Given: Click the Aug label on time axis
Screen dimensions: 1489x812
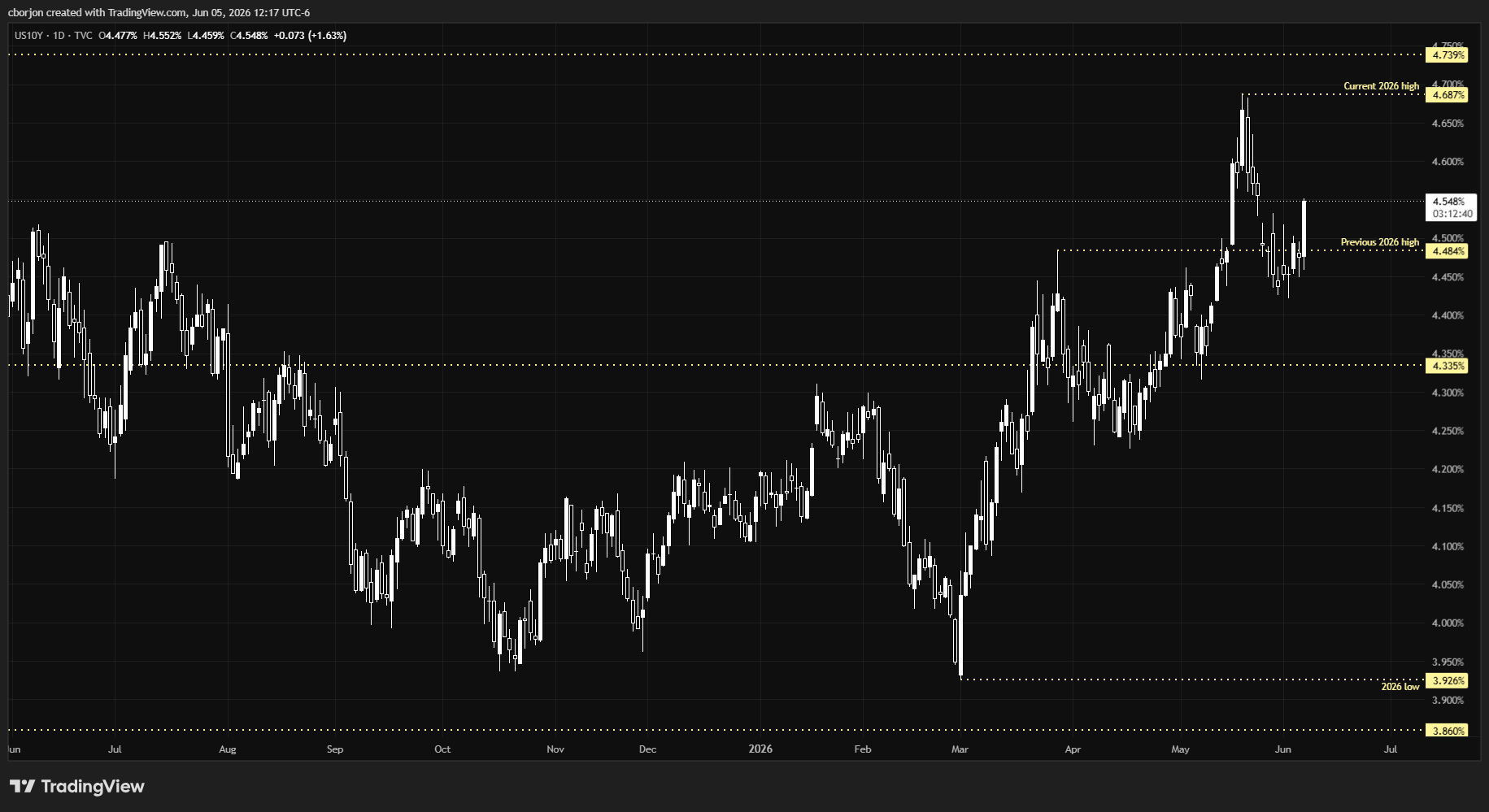Looking at the screenshot, I should (228, 749).
